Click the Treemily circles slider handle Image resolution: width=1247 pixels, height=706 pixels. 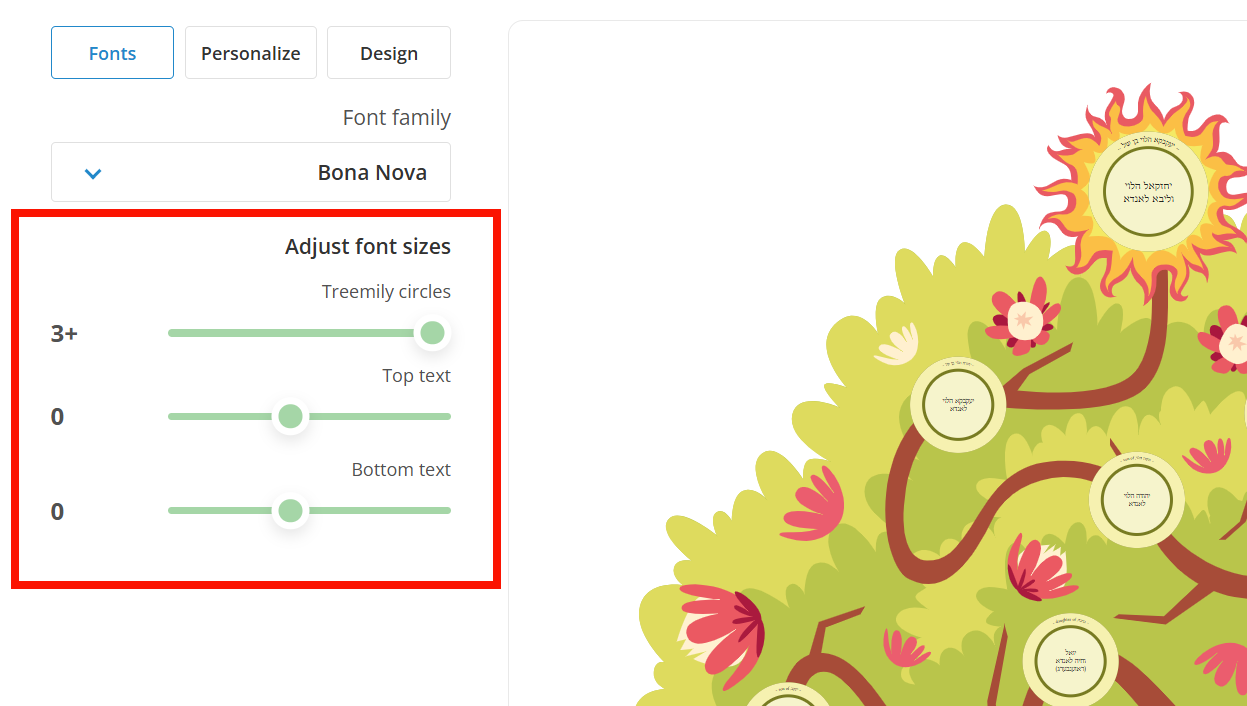pos(432,333)
